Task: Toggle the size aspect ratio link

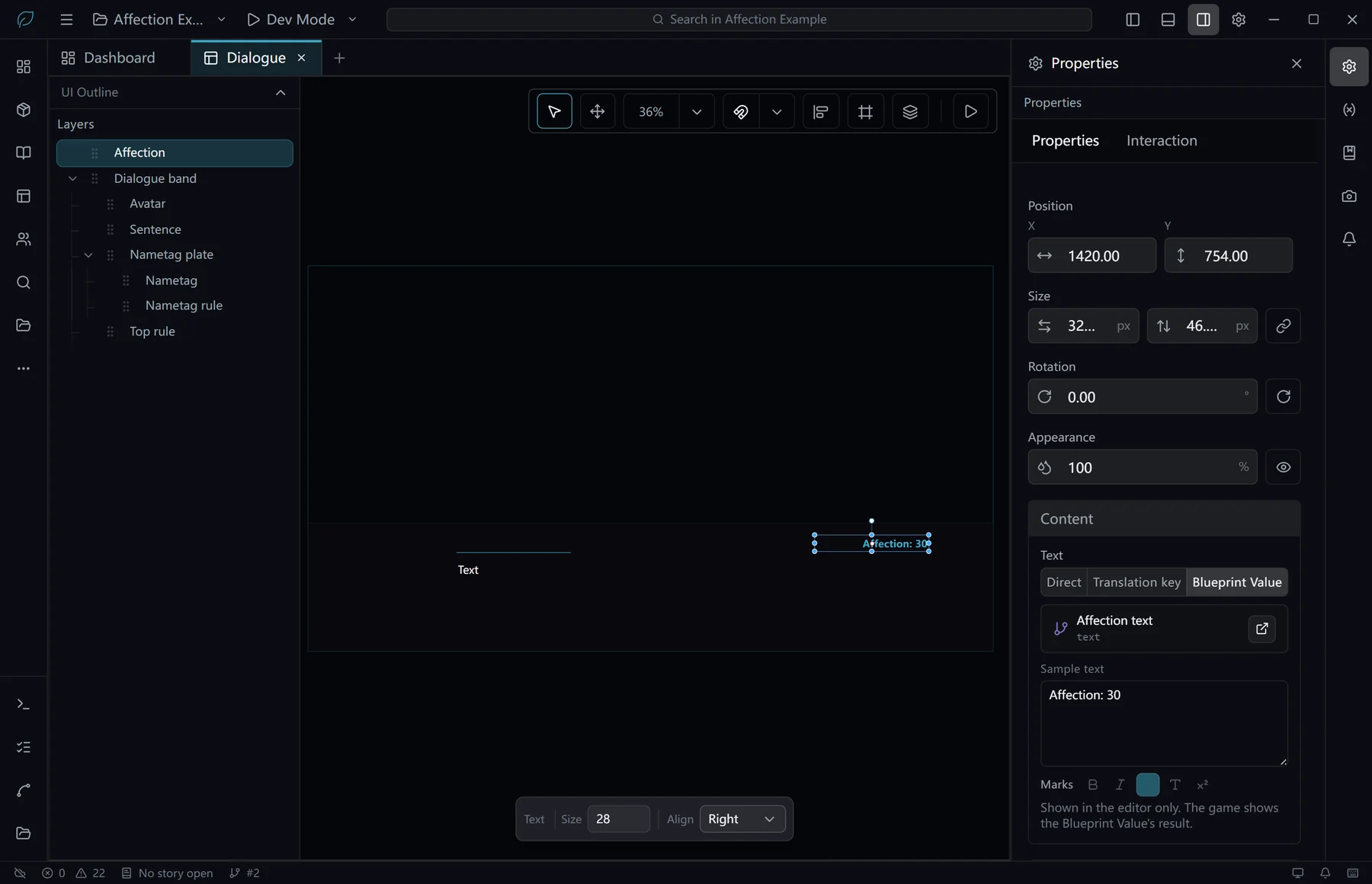Action: [x=1283, y=326]
